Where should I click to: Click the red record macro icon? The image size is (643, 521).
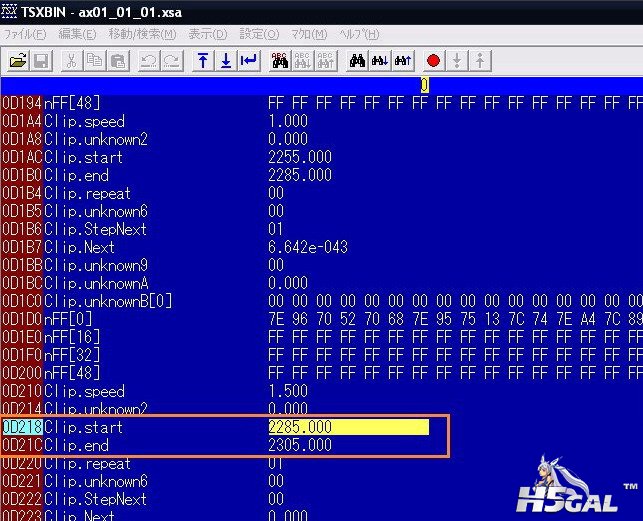pos(433,61)
